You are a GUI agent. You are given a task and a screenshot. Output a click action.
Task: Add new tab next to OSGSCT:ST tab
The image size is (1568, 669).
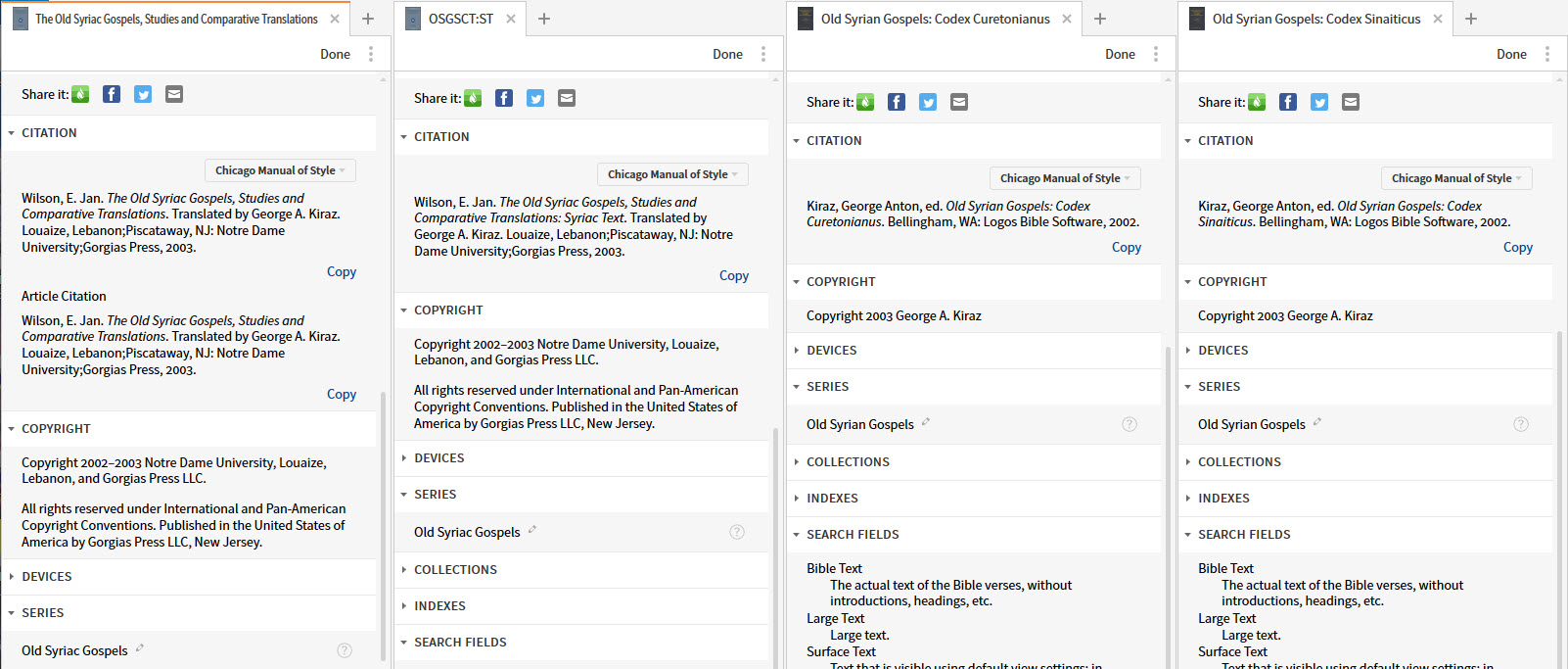[544, 19]
